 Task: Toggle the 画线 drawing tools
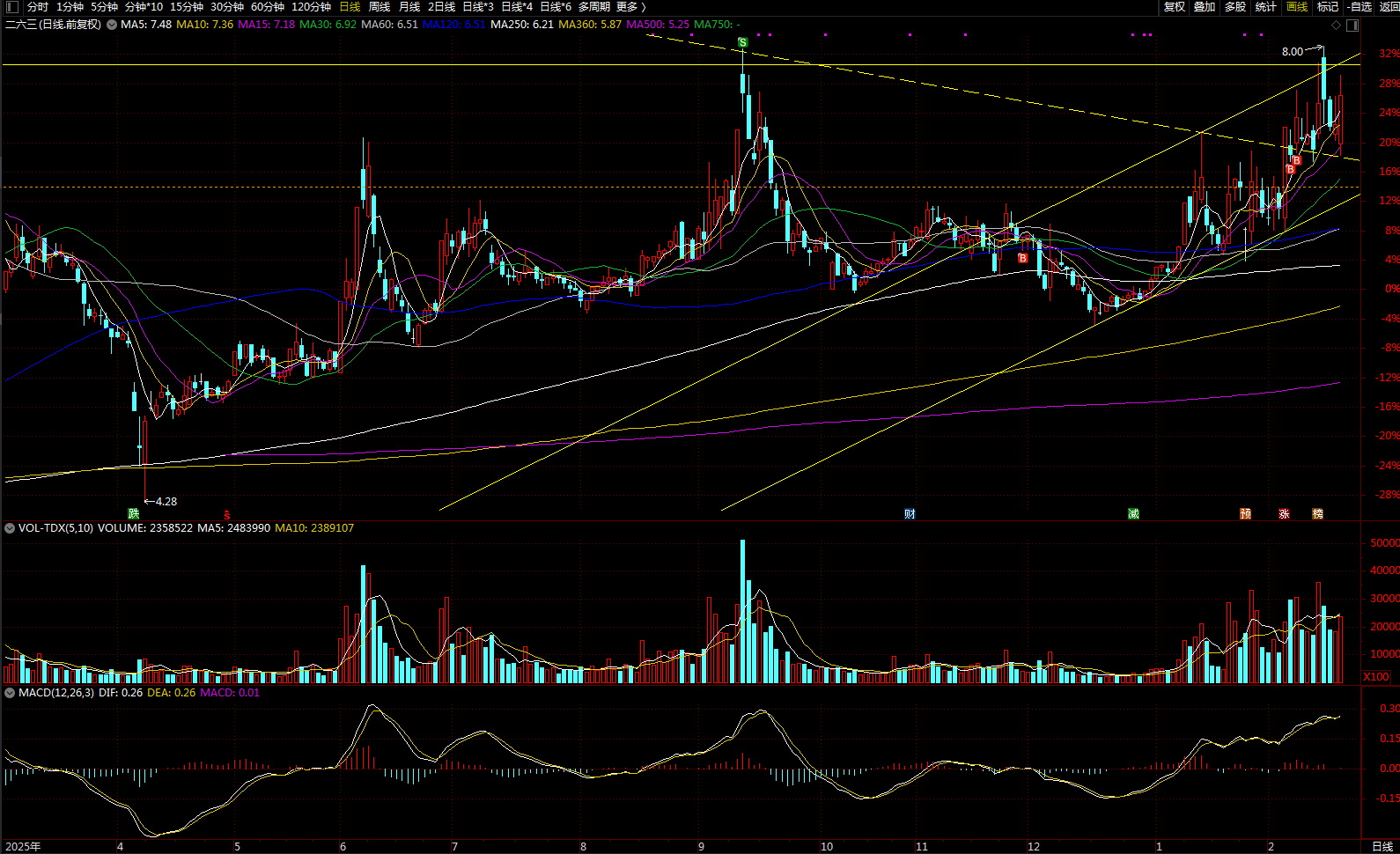1297,7
